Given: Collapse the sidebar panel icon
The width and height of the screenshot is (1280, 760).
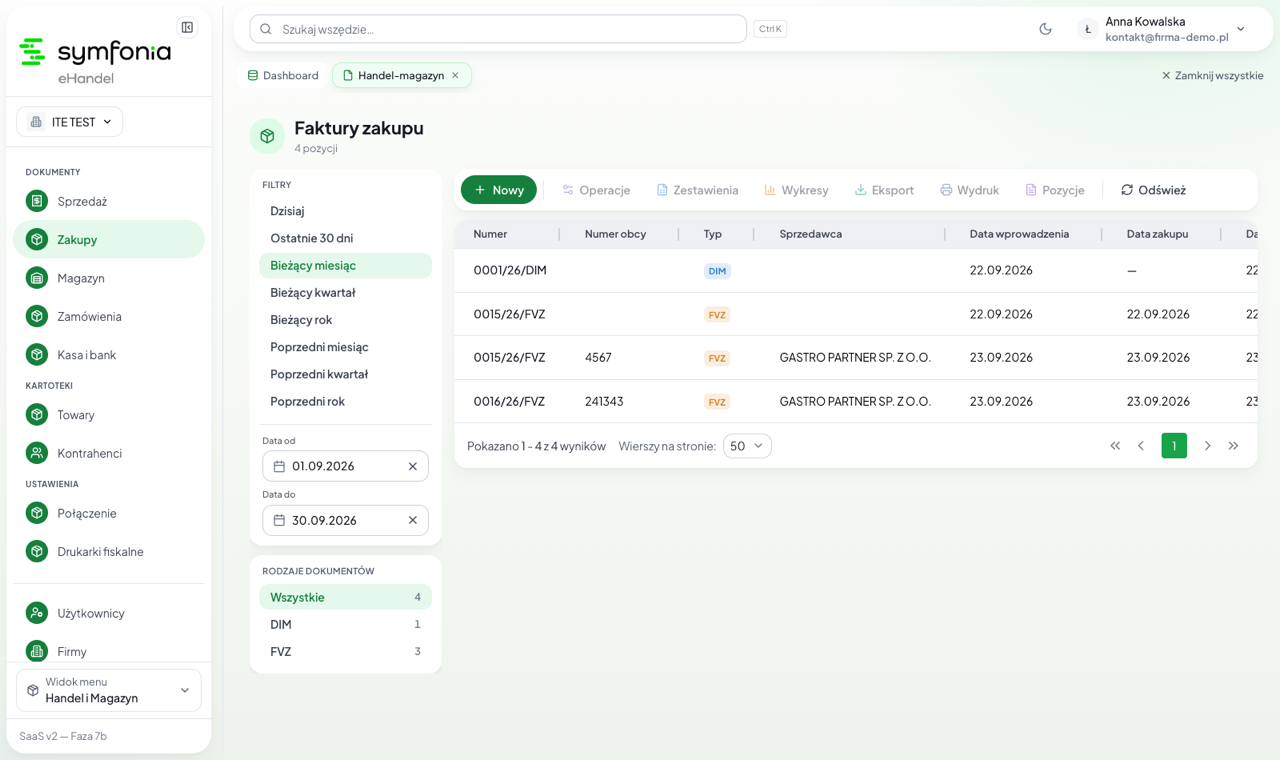Looking at the screenshot, I should pos(187,27).
